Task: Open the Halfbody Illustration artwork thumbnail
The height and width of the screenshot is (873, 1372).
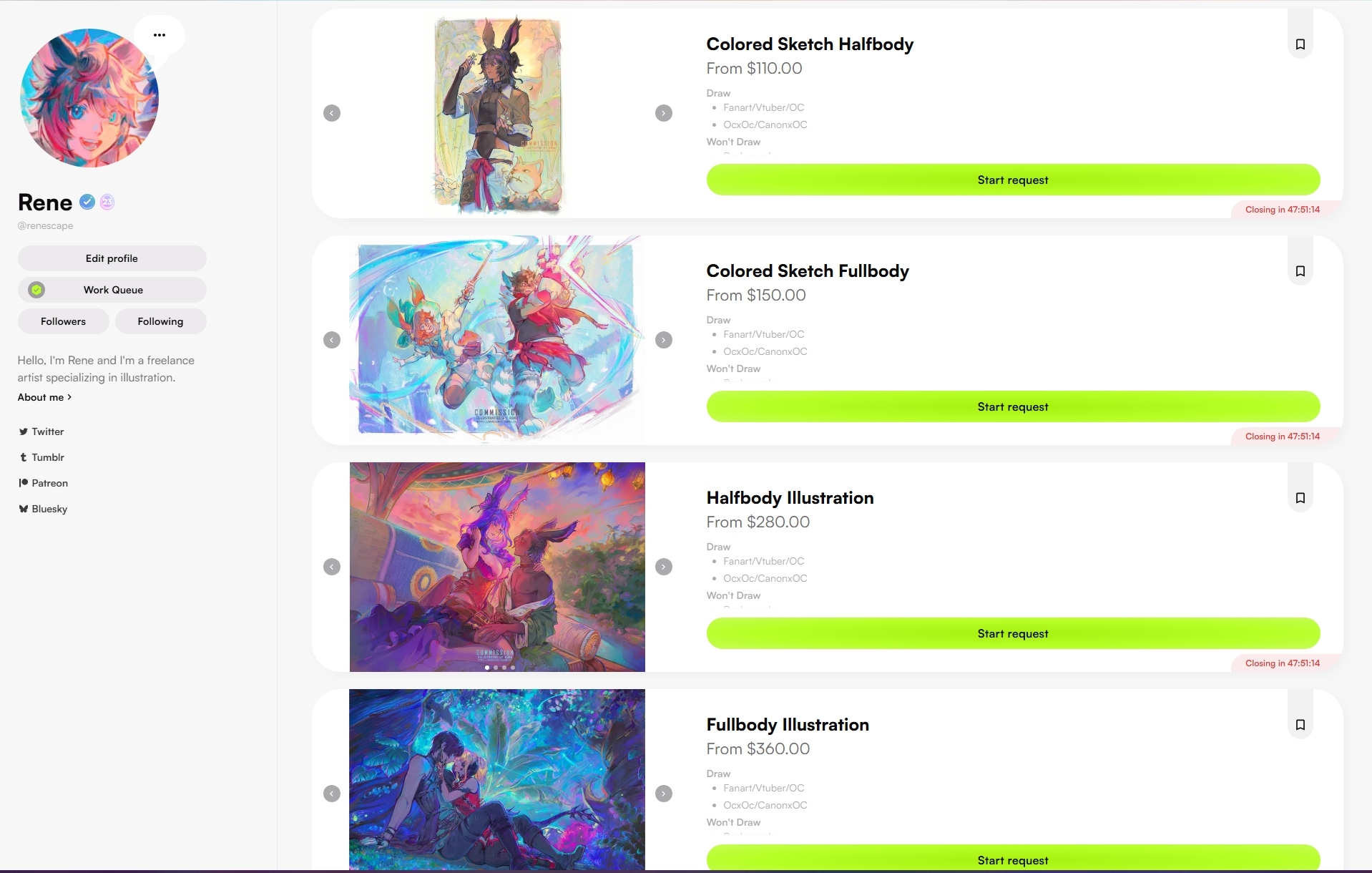Action: [x=497, y=567]
